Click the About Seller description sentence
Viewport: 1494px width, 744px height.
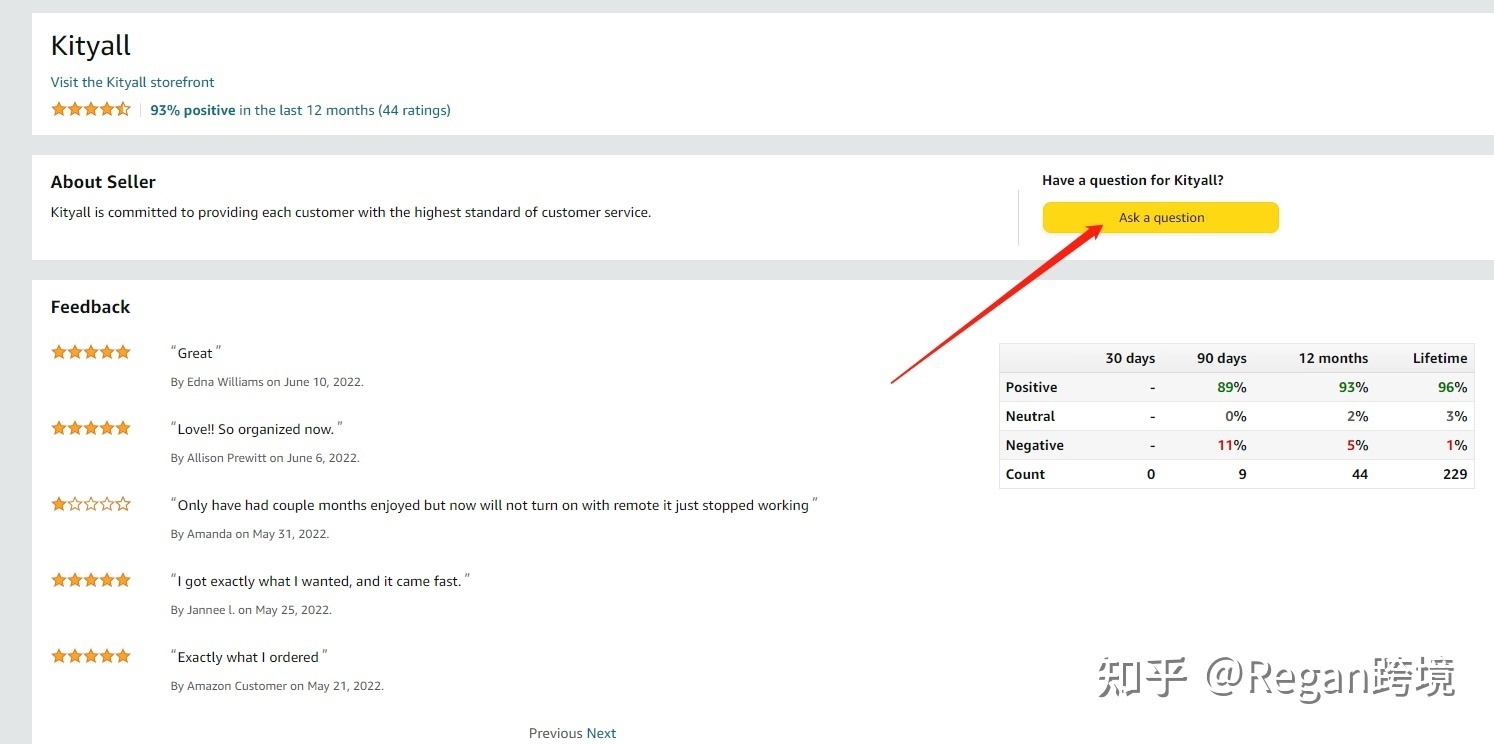click(x=351, y=212)
